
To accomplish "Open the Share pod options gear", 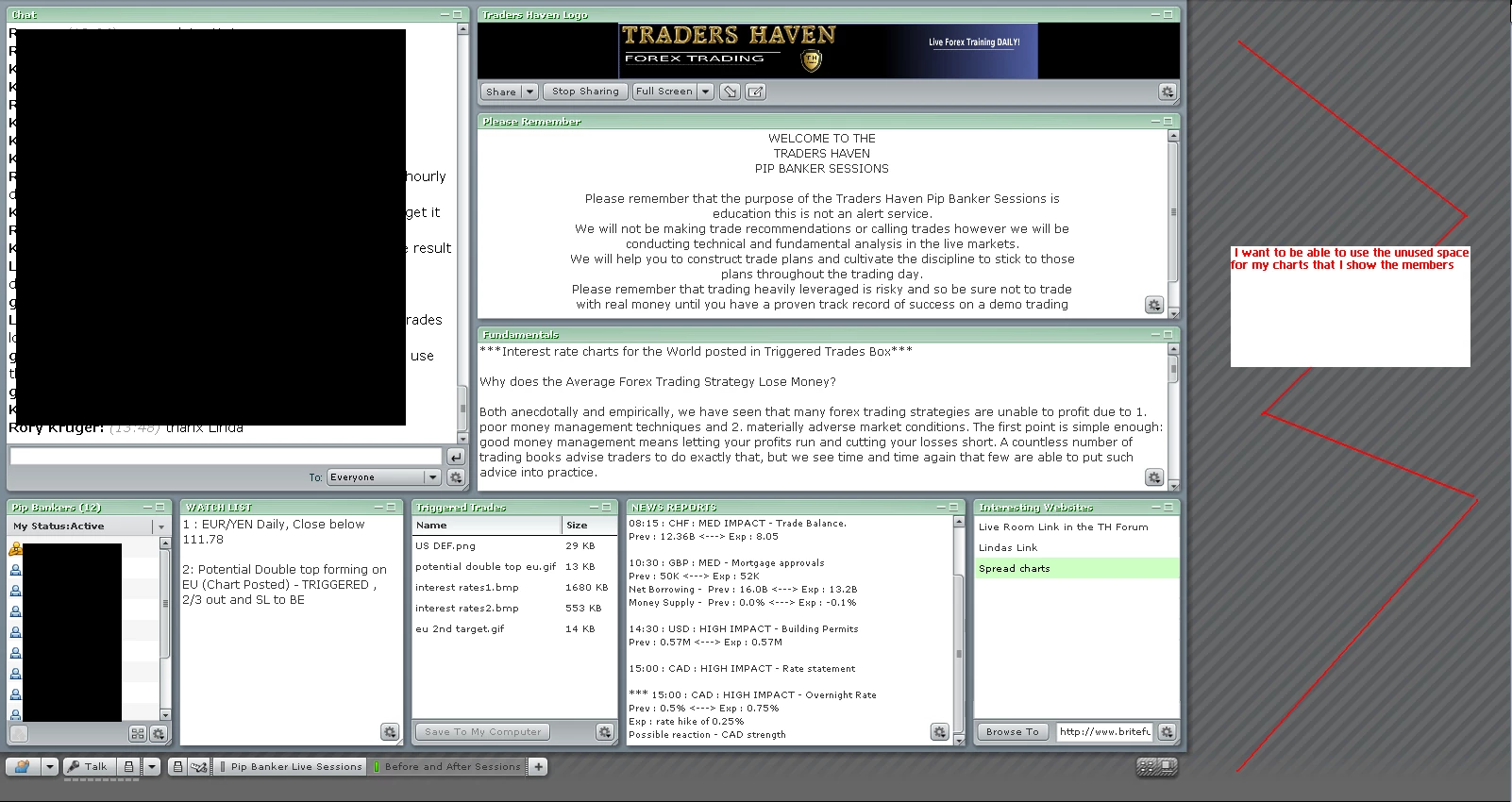I will (1168, 92).
